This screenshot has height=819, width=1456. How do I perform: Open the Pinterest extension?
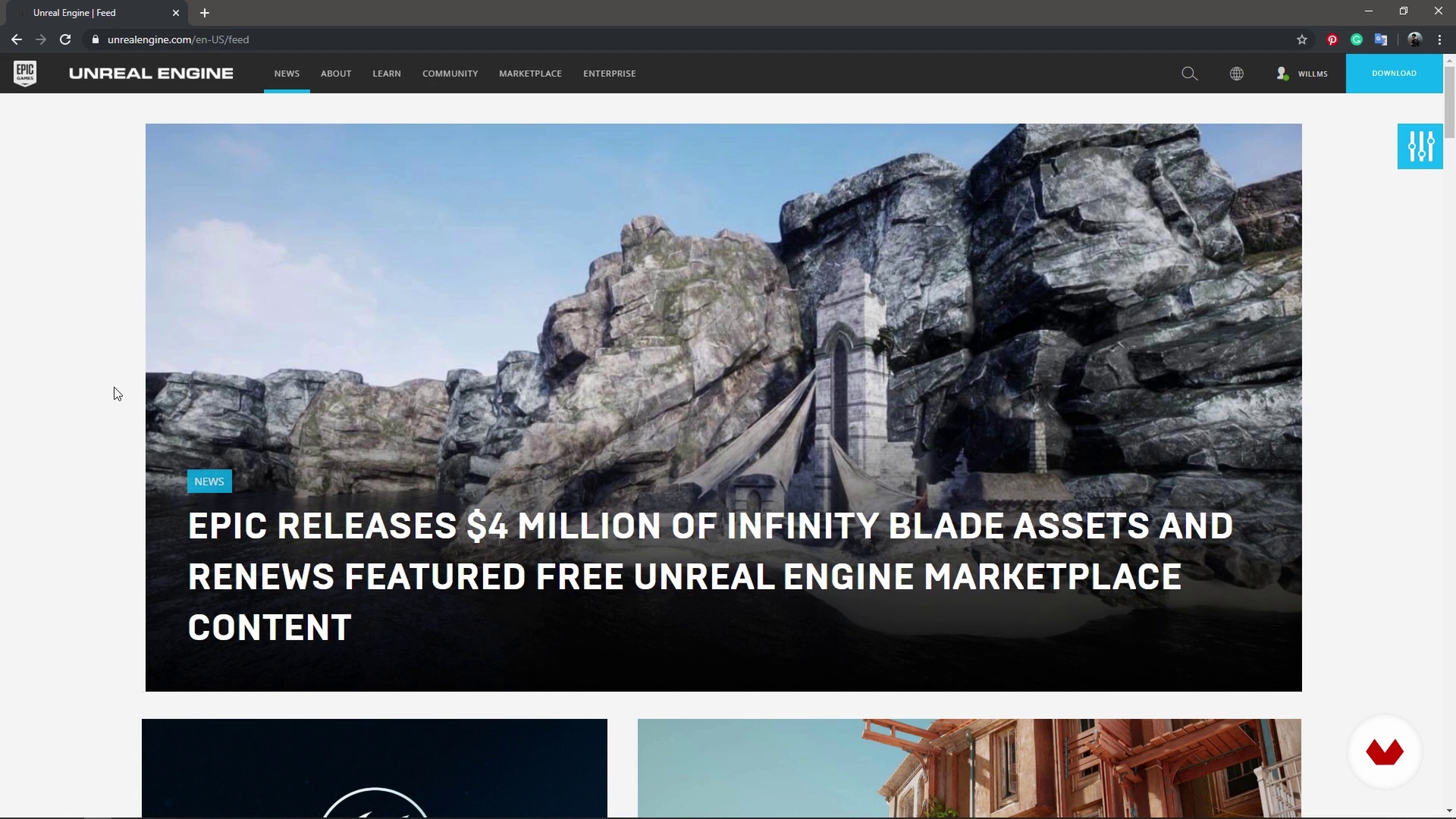click(x=1332, y=39)
